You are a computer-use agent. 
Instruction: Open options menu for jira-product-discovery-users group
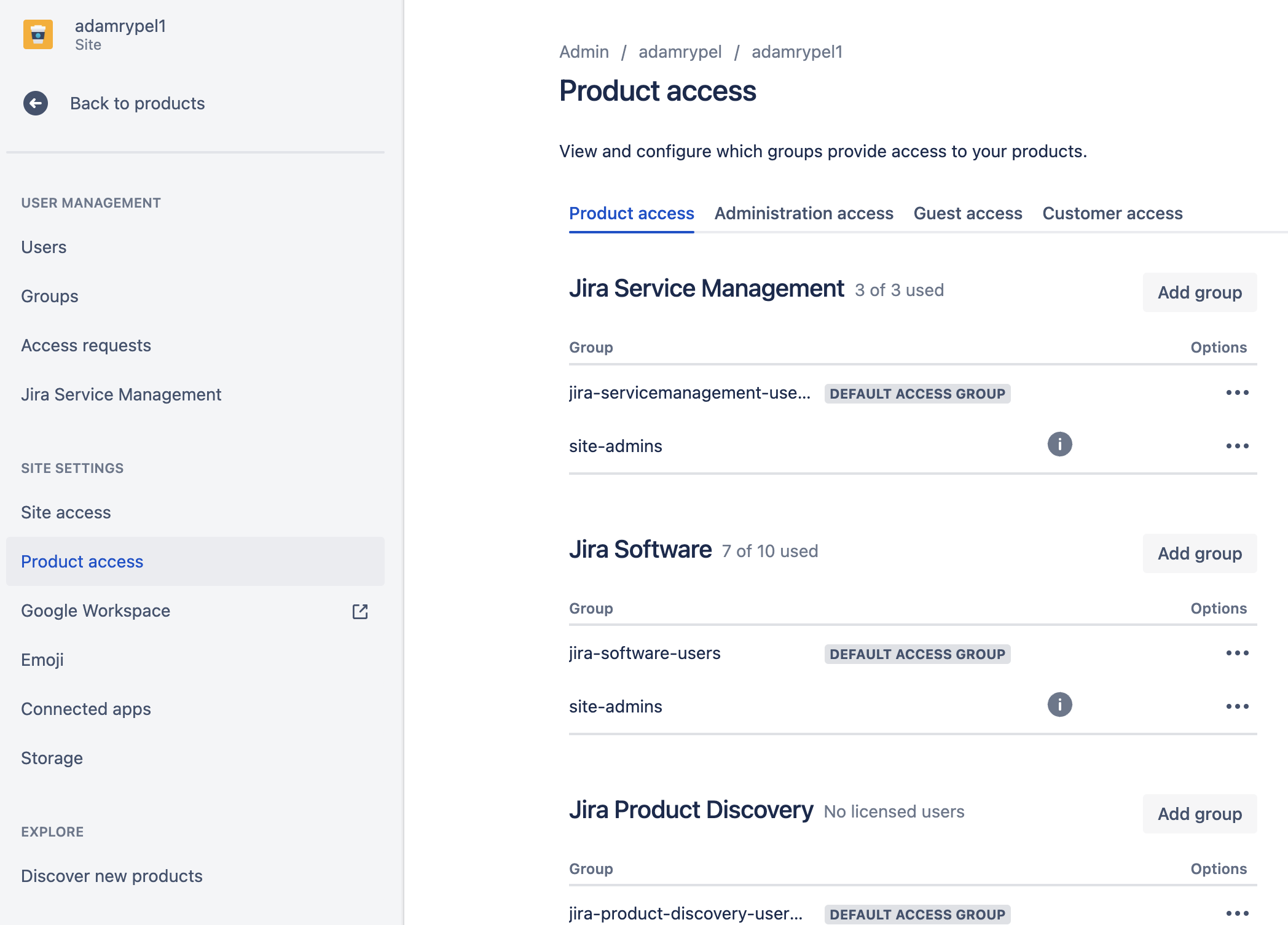click(1237, 913)
